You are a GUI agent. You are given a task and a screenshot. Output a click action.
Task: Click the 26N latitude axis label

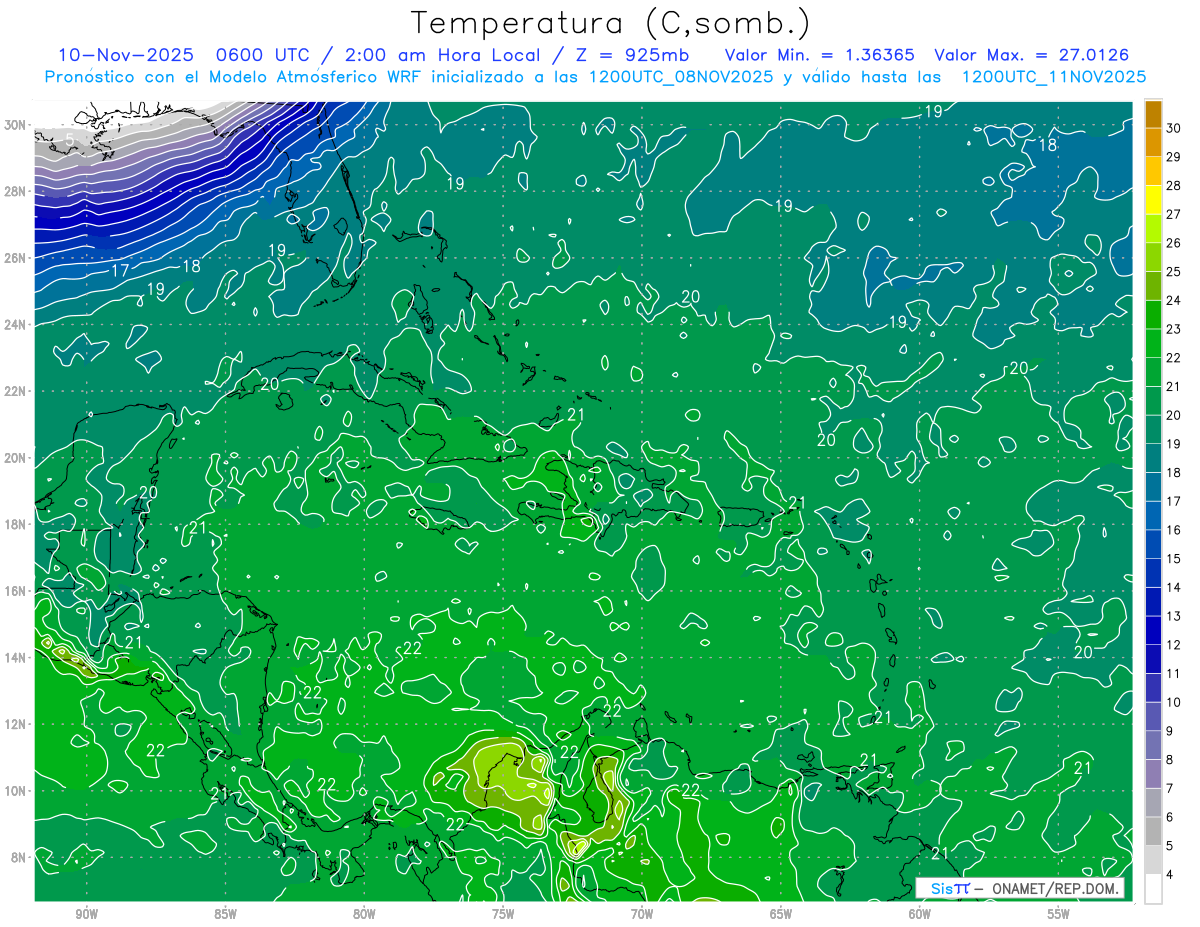pyautogui.click(x=16, y=258)
